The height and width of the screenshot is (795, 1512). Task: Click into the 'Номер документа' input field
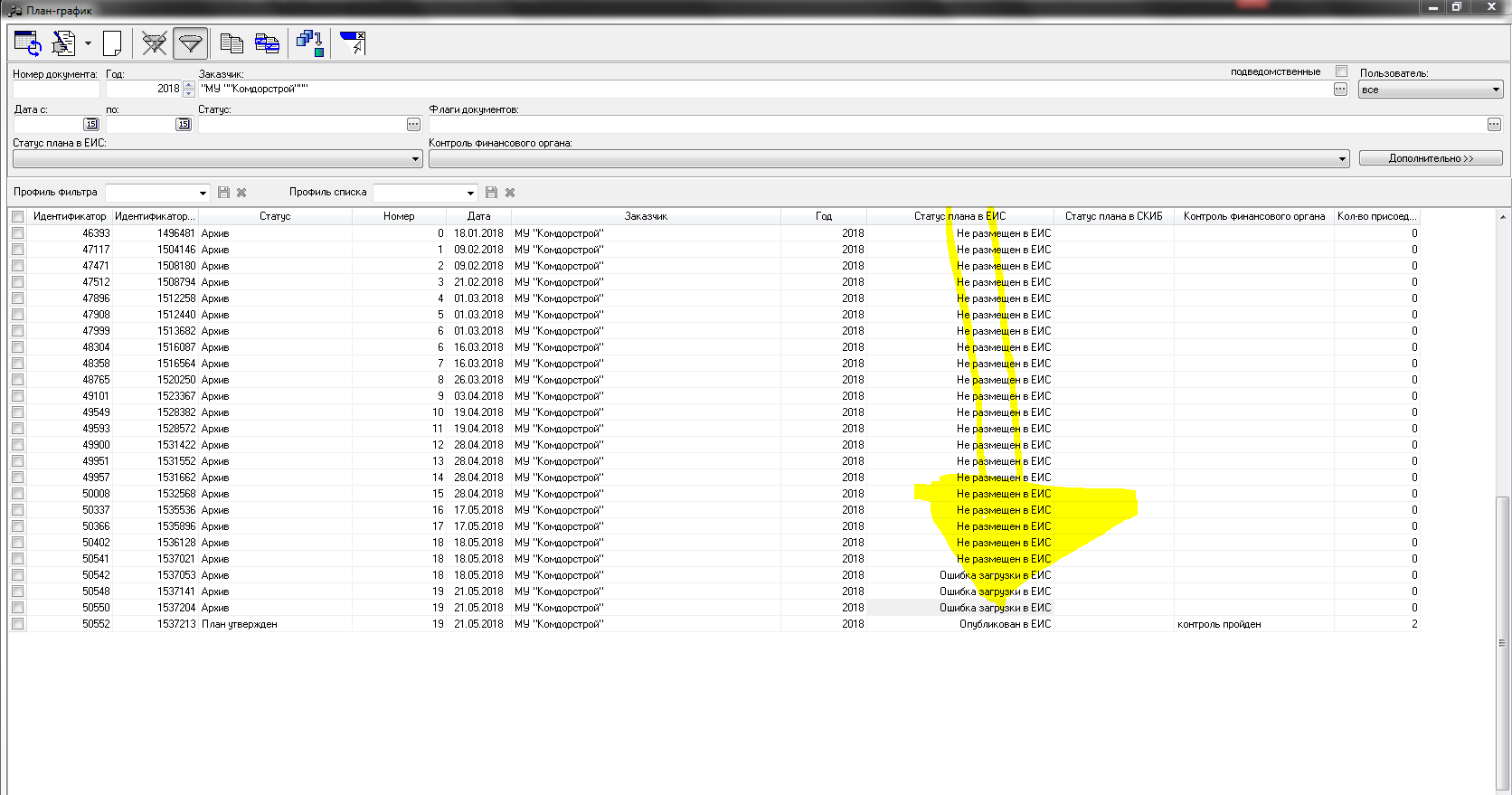(56, 90)
